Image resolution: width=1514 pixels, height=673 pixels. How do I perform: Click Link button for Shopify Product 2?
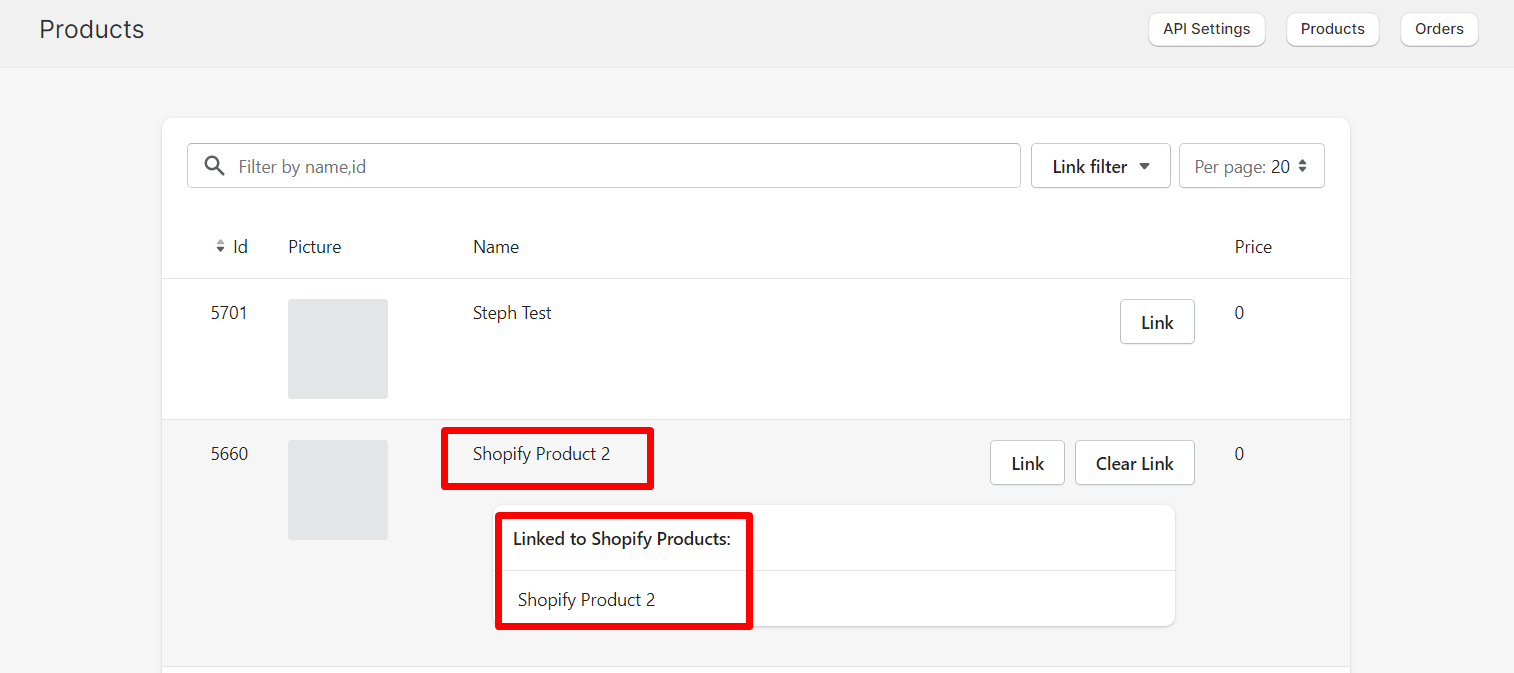[1027, 463]
